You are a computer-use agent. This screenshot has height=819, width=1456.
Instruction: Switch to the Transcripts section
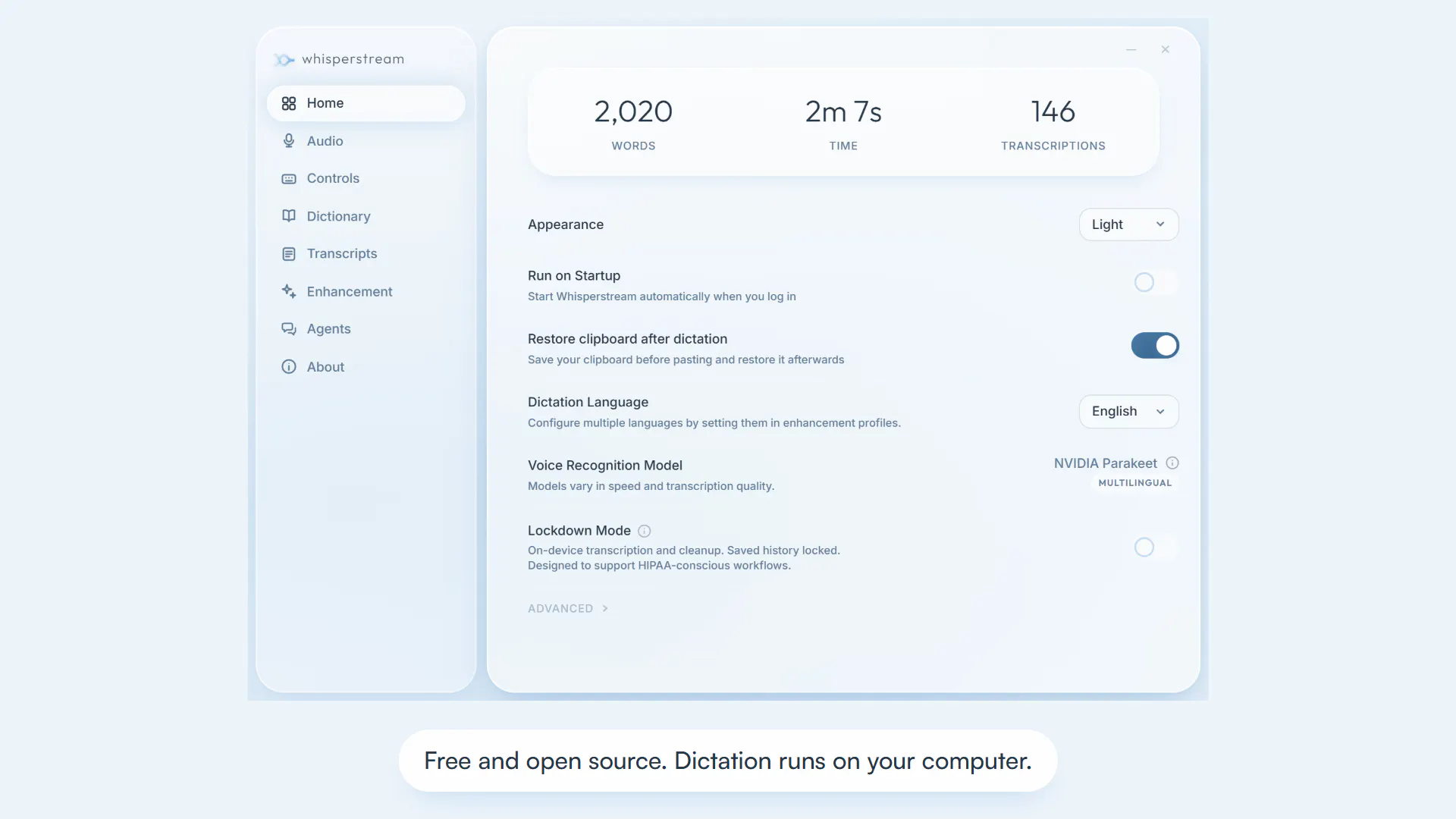tap(366, 254)
